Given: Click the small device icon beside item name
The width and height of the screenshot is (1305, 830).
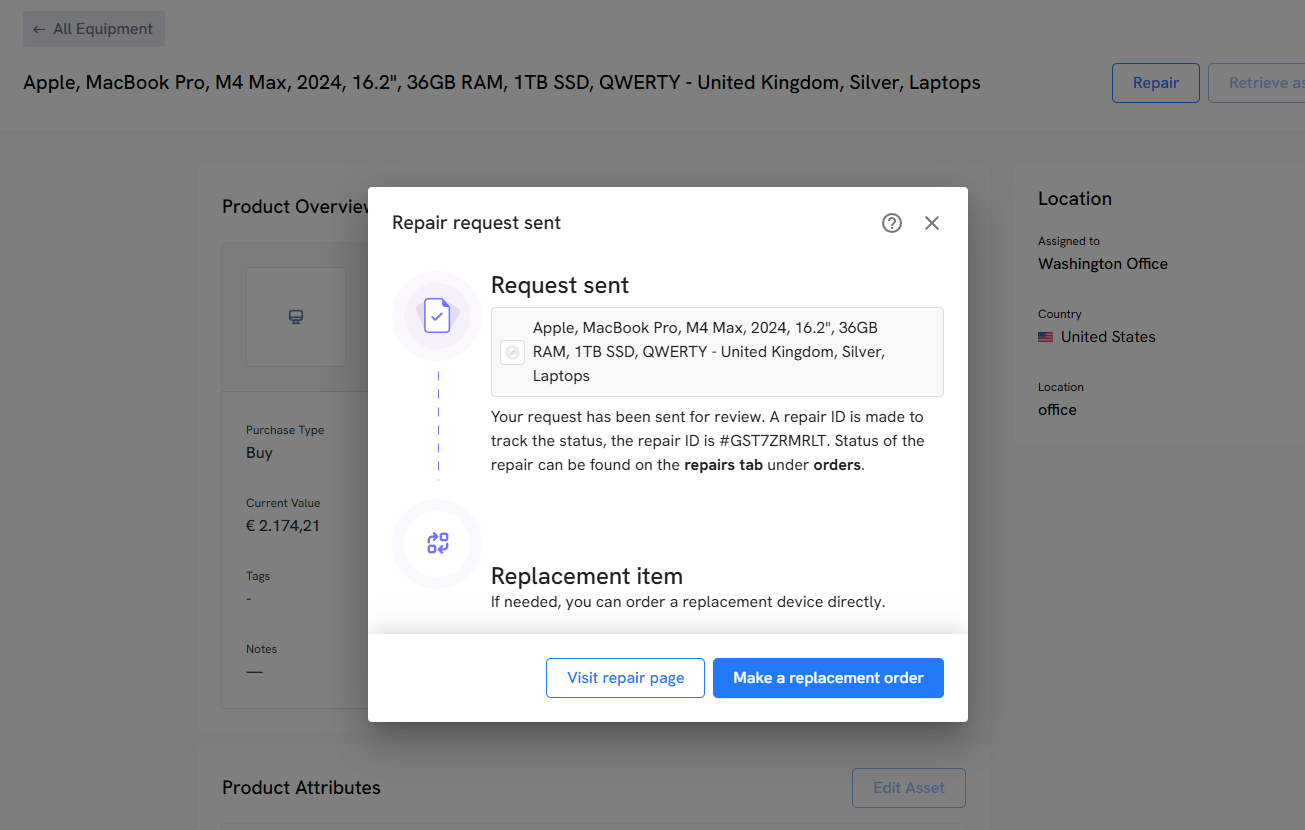Looking at the screenshot, I should (x=512, y=352).
